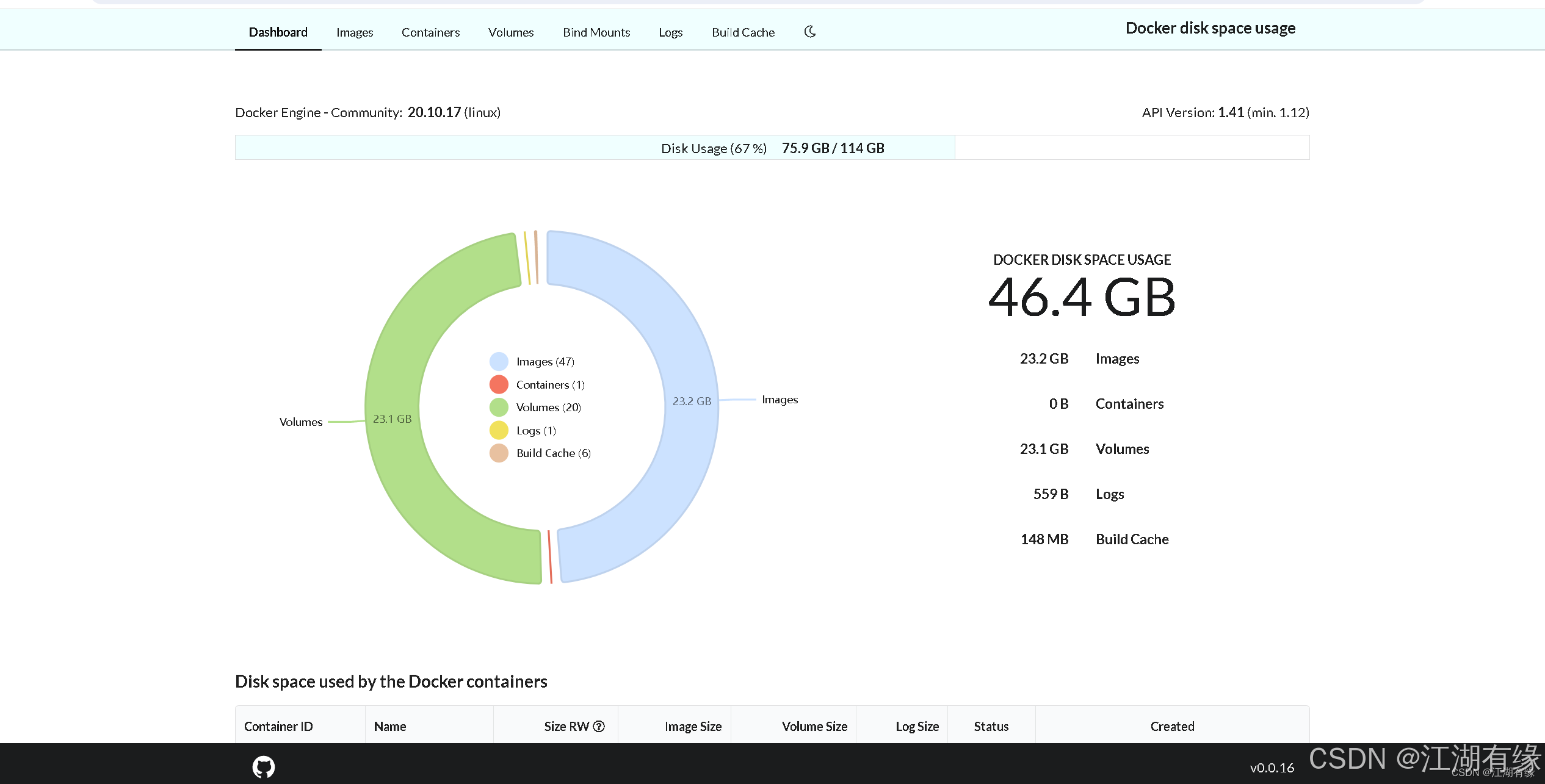Screen dimensions: 1545x784
Task: Click the 46.4 GB total usage value
Action: tap(1082, 298)
